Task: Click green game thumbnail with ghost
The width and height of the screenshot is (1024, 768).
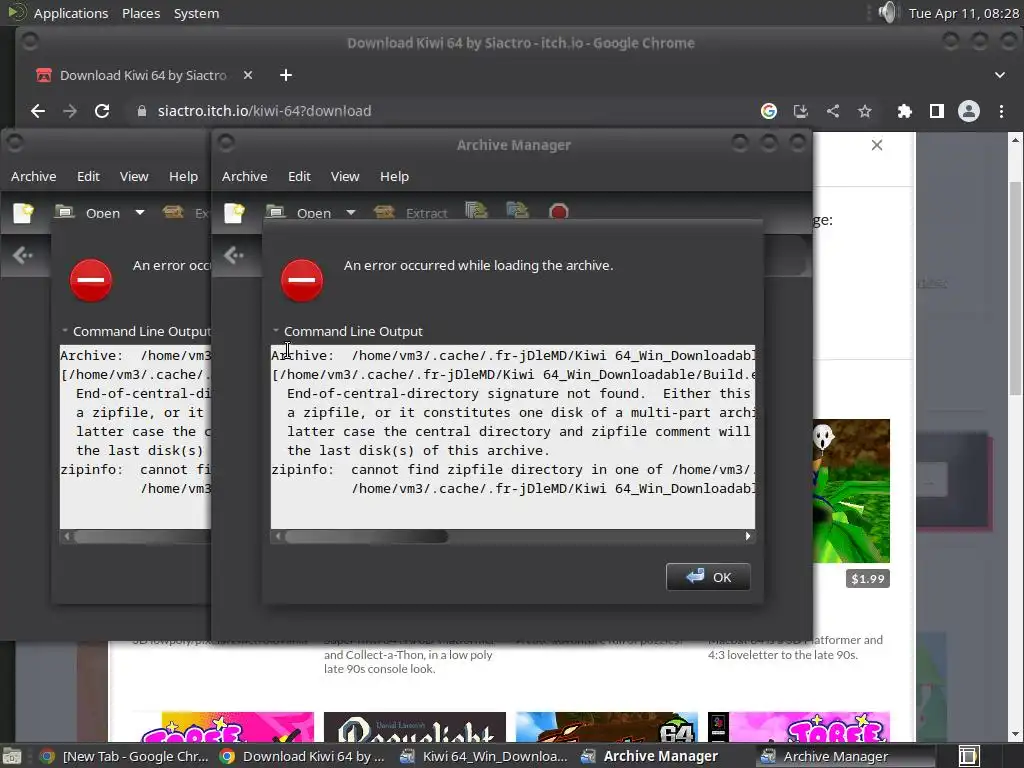Action: [x=851, y=491]
